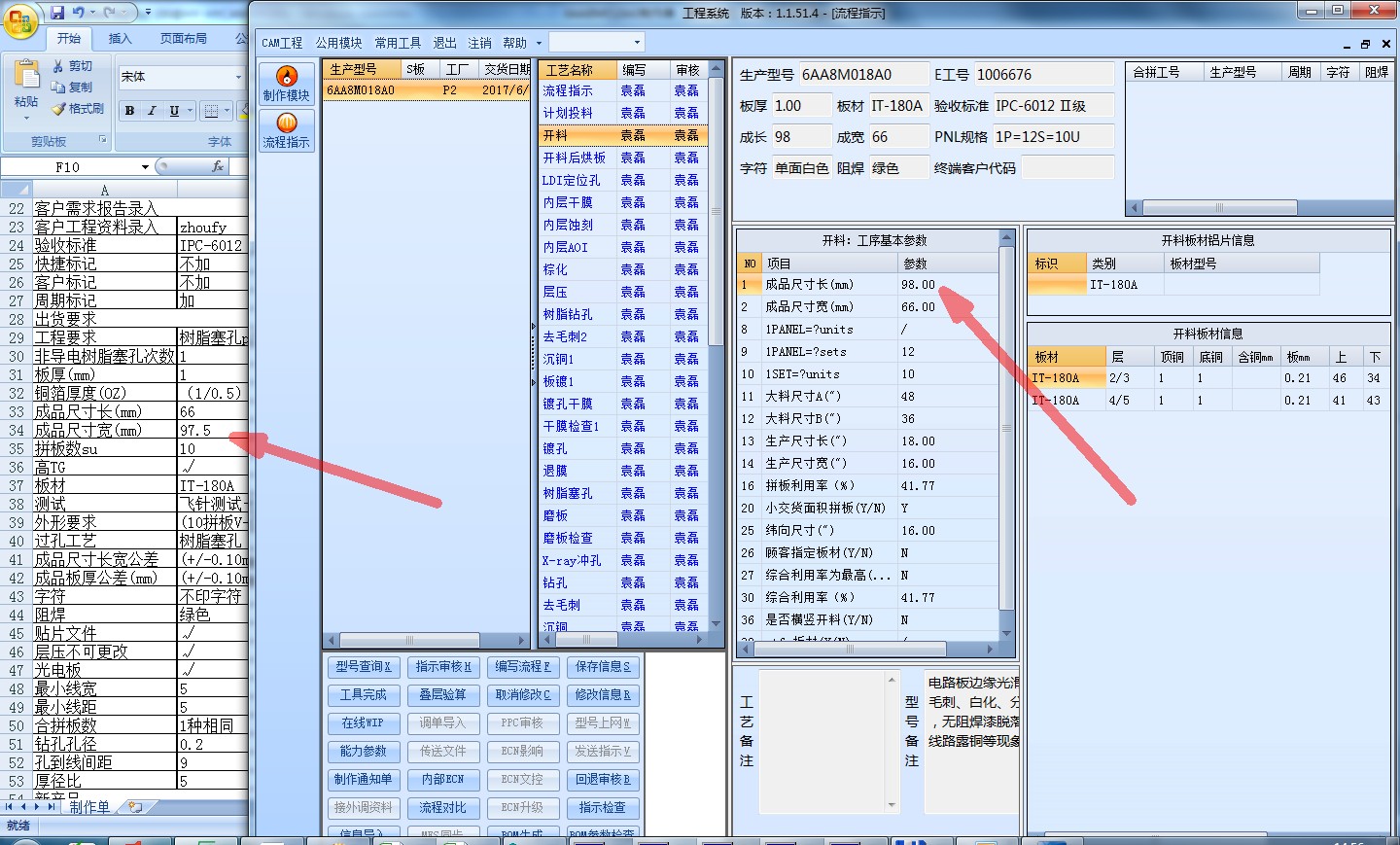Click scroll-up arrow of parameter table

click(x=1007, y=239)
